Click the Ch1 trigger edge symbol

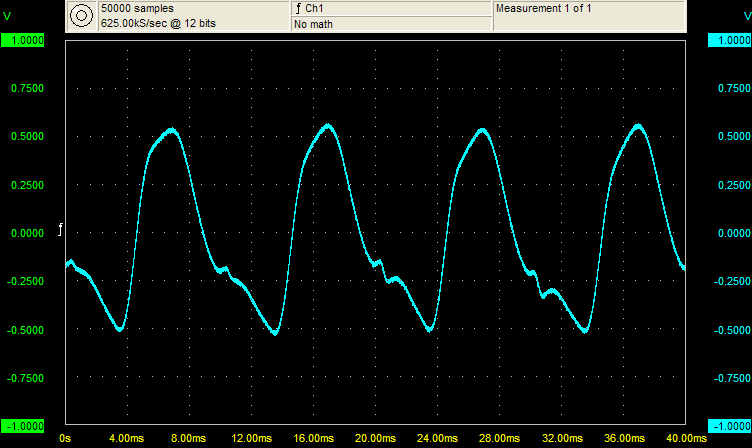tap(298, 9)
